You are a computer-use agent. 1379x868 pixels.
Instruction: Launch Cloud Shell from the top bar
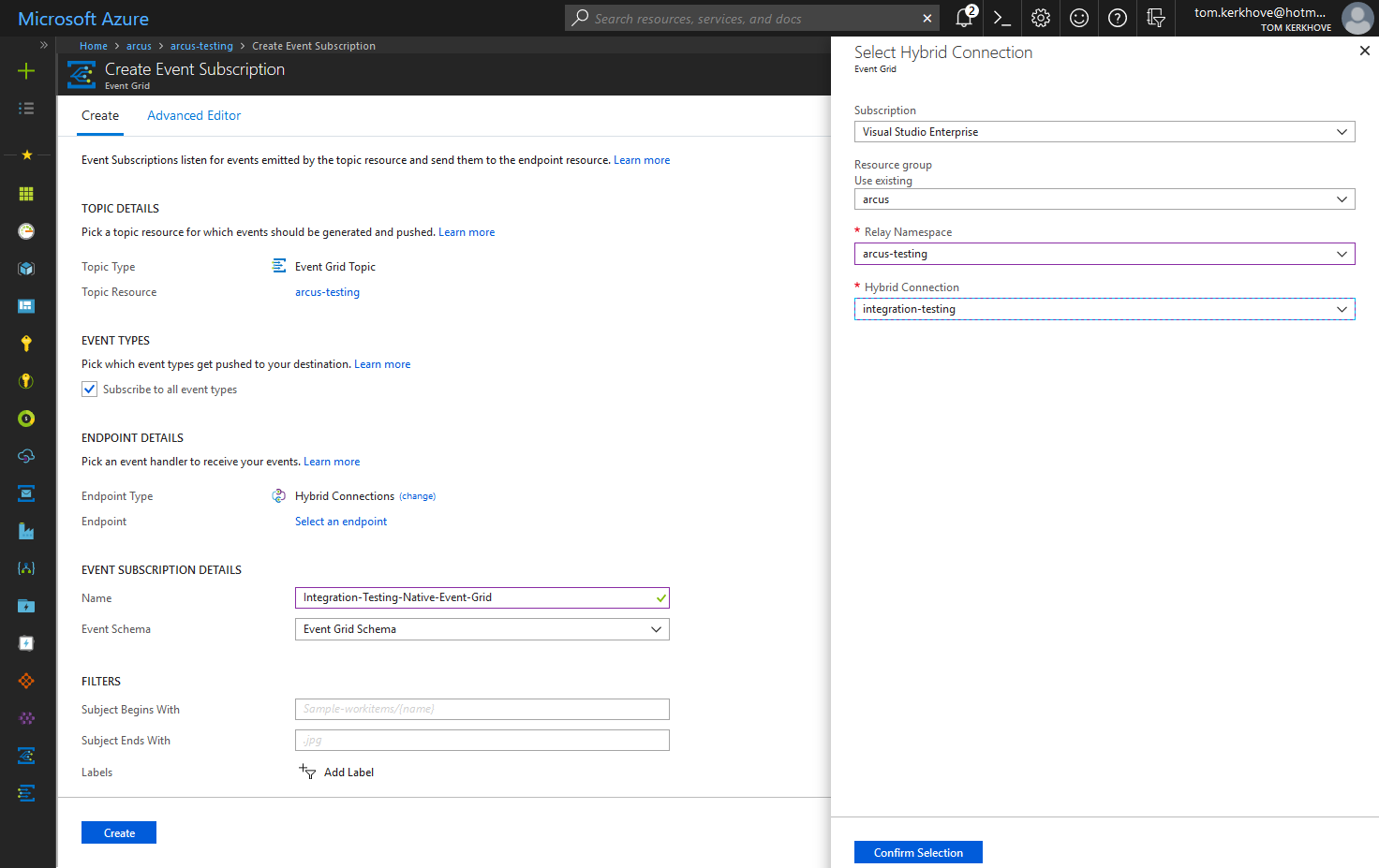[1001, 18]
